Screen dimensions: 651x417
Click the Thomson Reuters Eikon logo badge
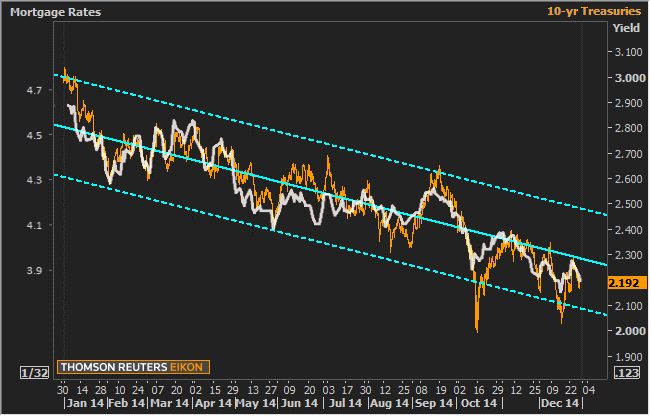tap(134, 368)
